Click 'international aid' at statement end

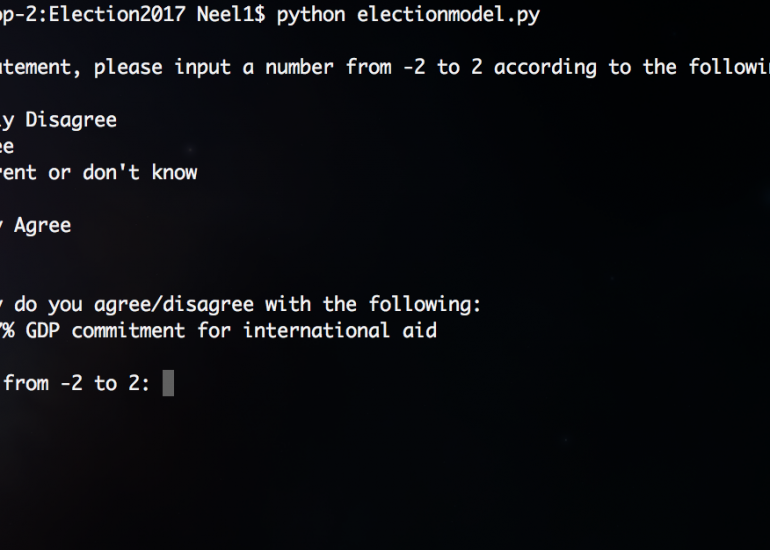point(340,331)
